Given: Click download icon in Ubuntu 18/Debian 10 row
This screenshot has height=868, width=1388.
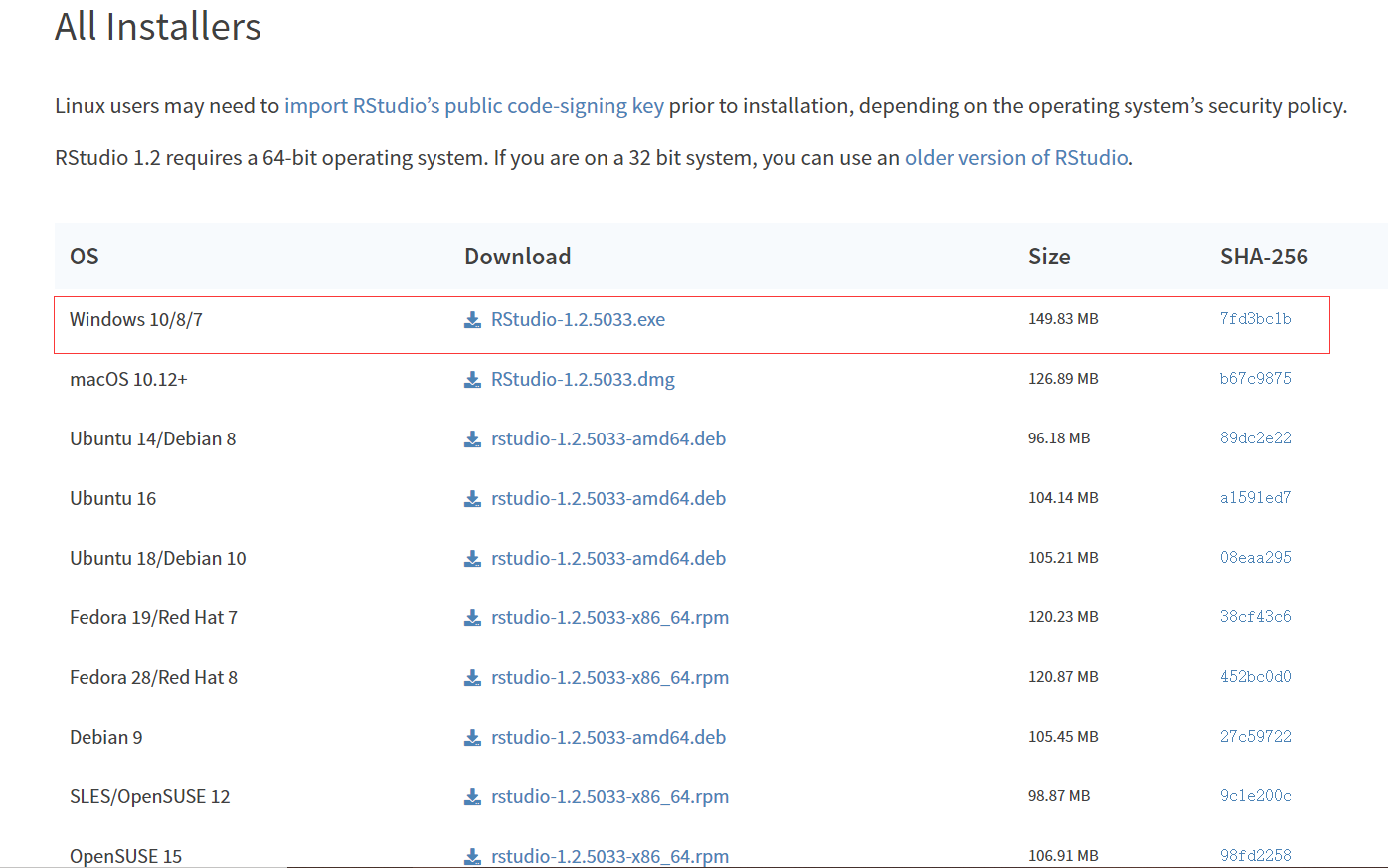Looking at the screenshot, I should [472, 559].
